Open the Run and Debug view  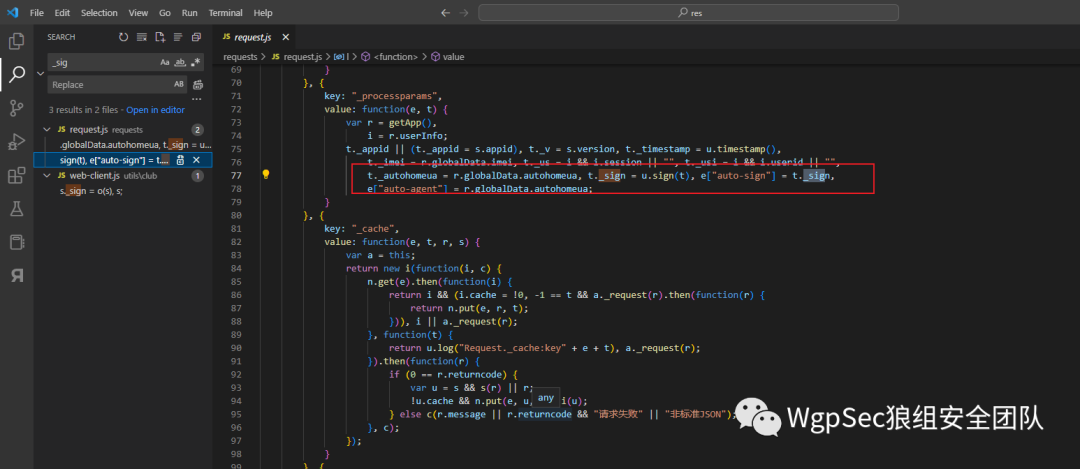[17, 142]
